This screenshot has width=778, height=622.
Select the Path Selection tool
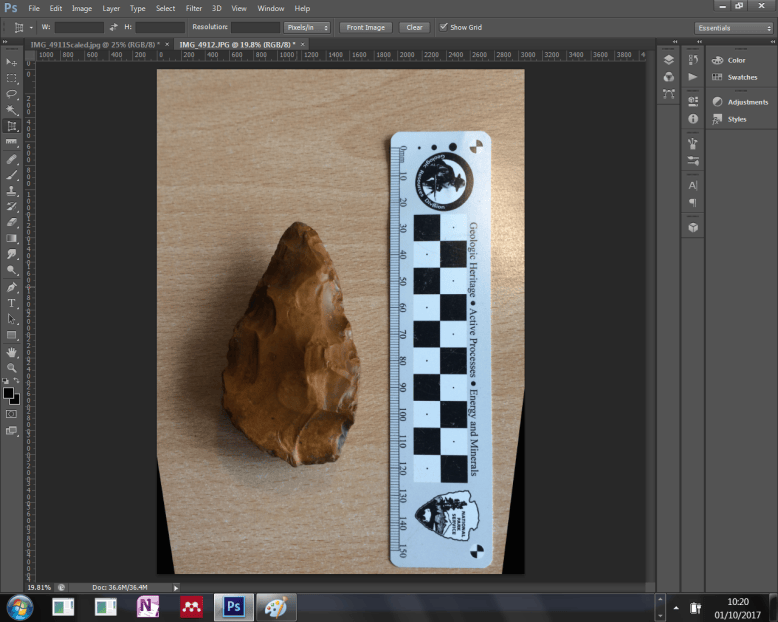coord(11,319)
